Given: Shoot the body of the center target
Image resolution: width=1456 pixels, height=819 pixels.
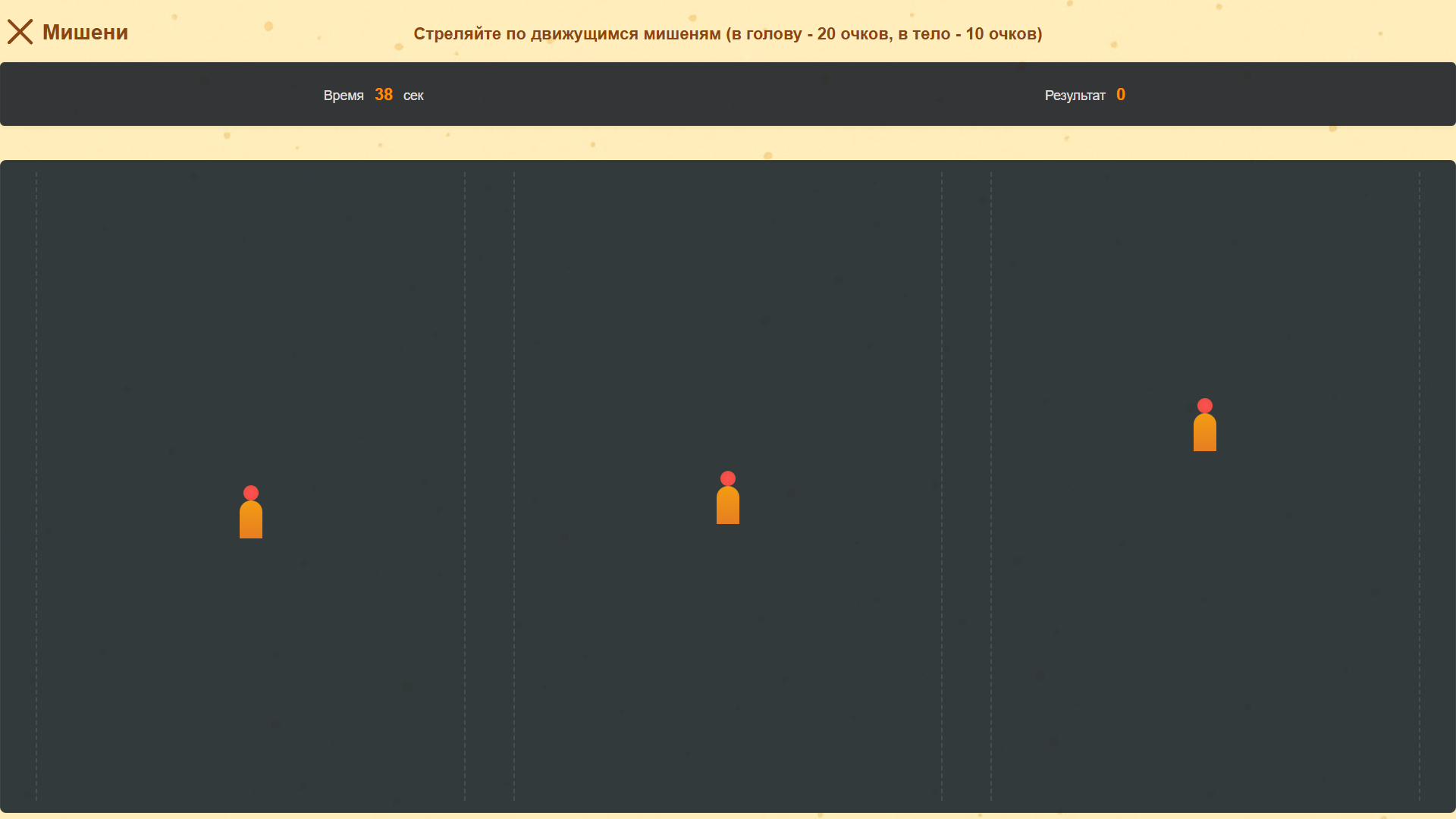Looking at the screenshot, I should (x=728, y=504).
